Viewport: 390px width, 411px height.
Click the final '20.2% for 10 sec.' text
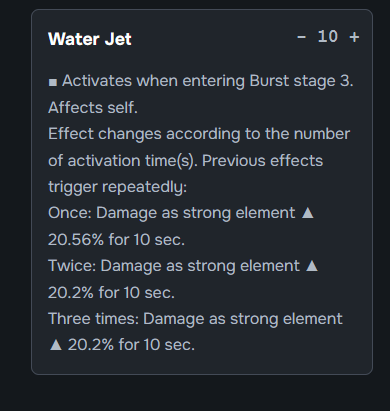131,345
